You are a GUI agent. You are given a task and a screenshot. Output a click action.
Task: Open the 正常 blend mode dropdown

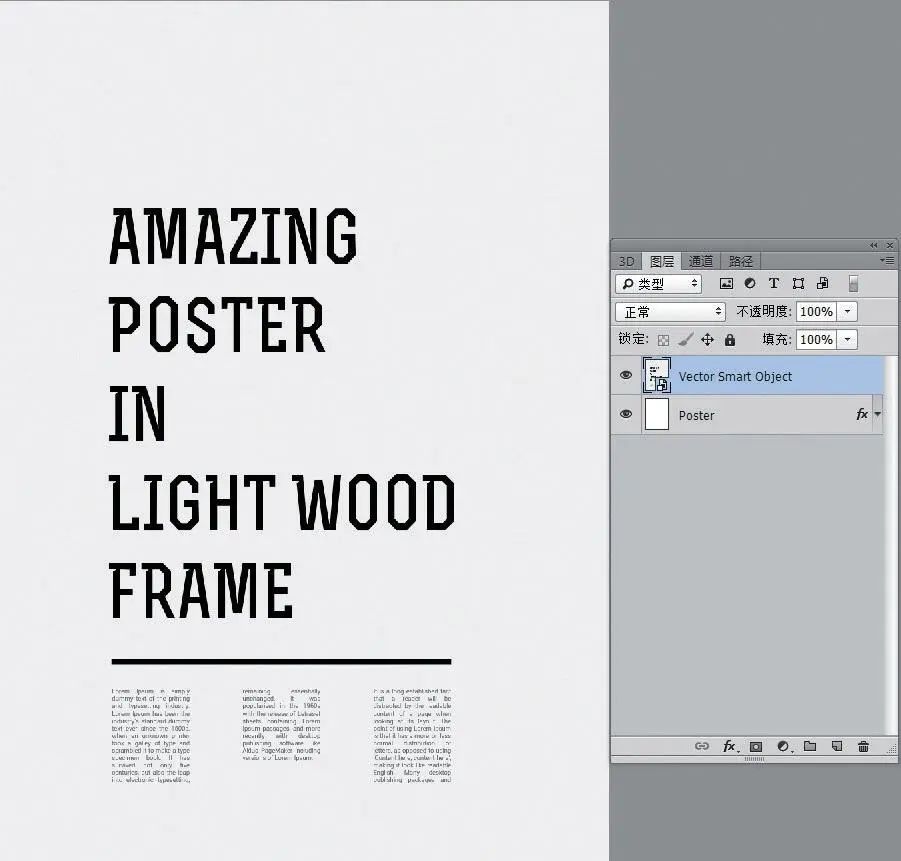click(670, 312)
